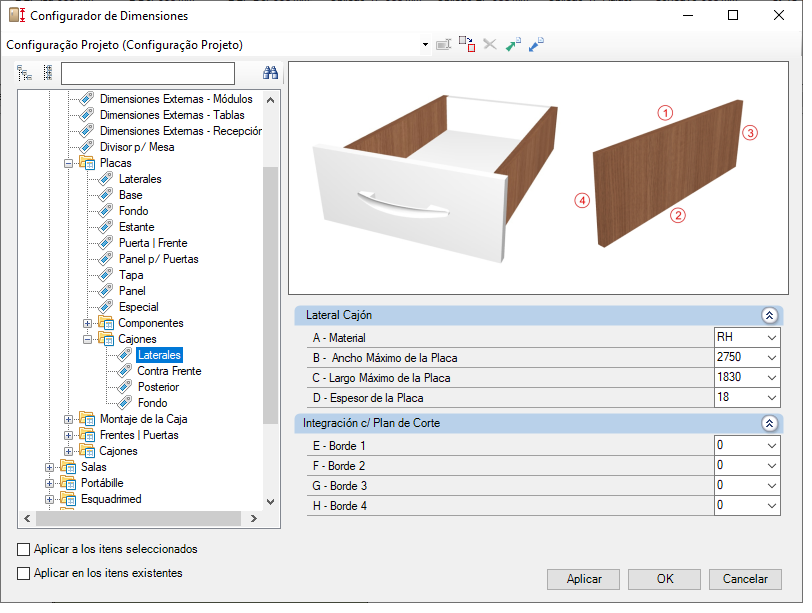The image size is (812, 613).
Task: Click the green arrow export icon
Action: point(513,45)
